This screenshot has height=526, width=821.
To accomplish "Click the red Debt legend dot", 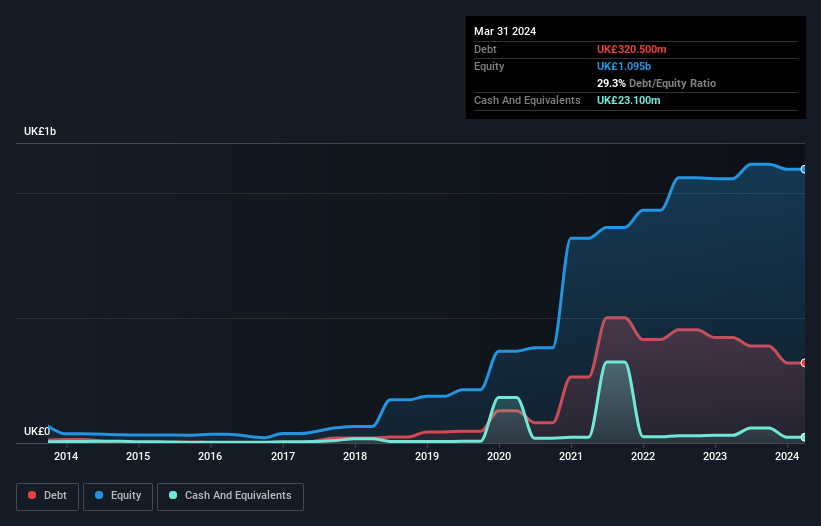I will (32, 495).
